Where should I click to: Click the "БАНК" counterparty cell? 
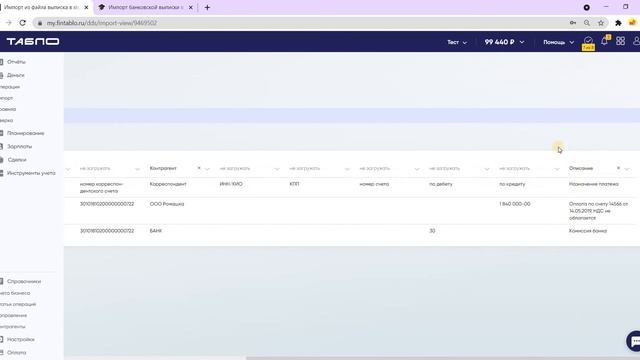[156, 231]
